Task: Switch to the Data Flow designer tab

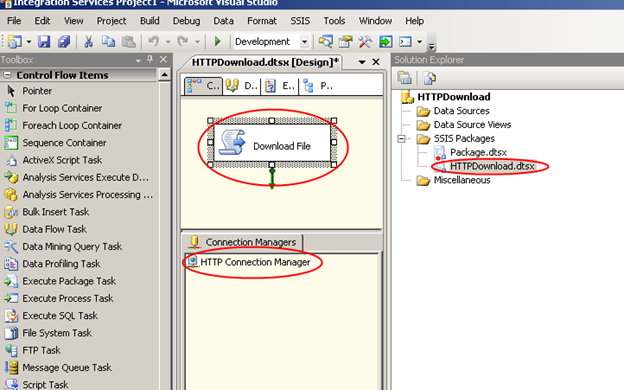Action: pos(242,86)
